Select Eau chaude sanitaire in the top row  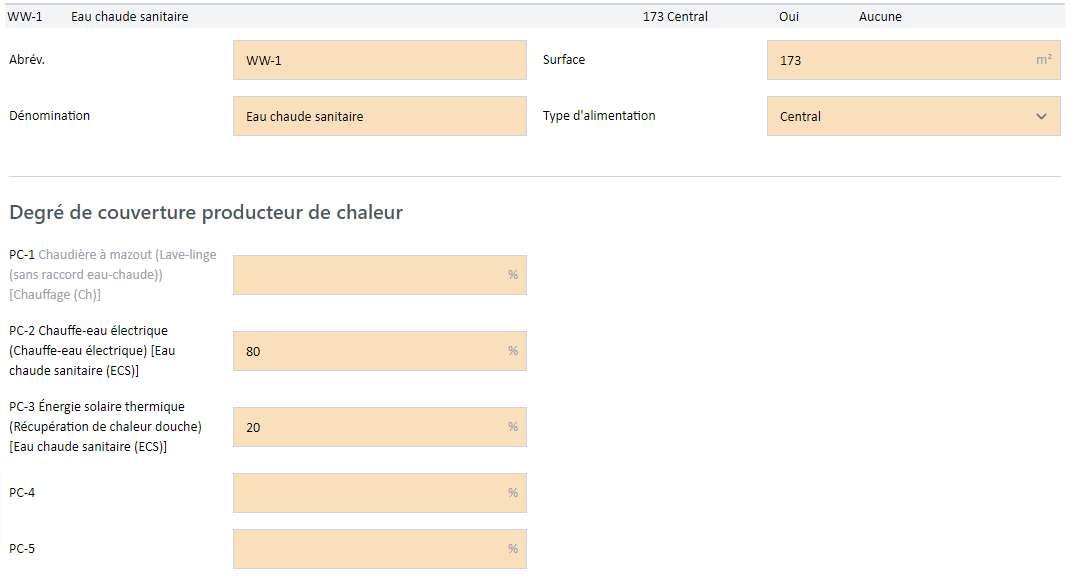[129, 17]
